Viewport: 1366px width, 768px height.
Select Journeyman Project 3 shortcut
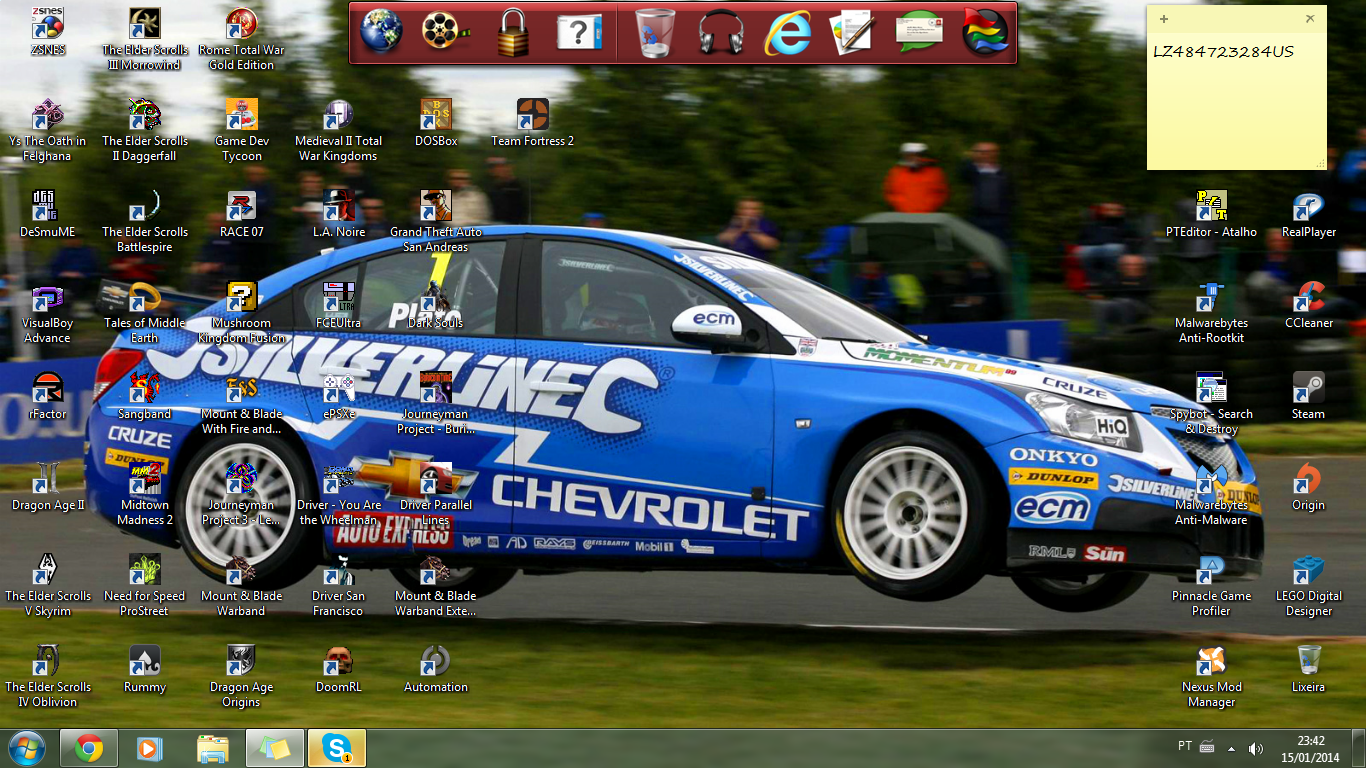(x=241, y=494)
